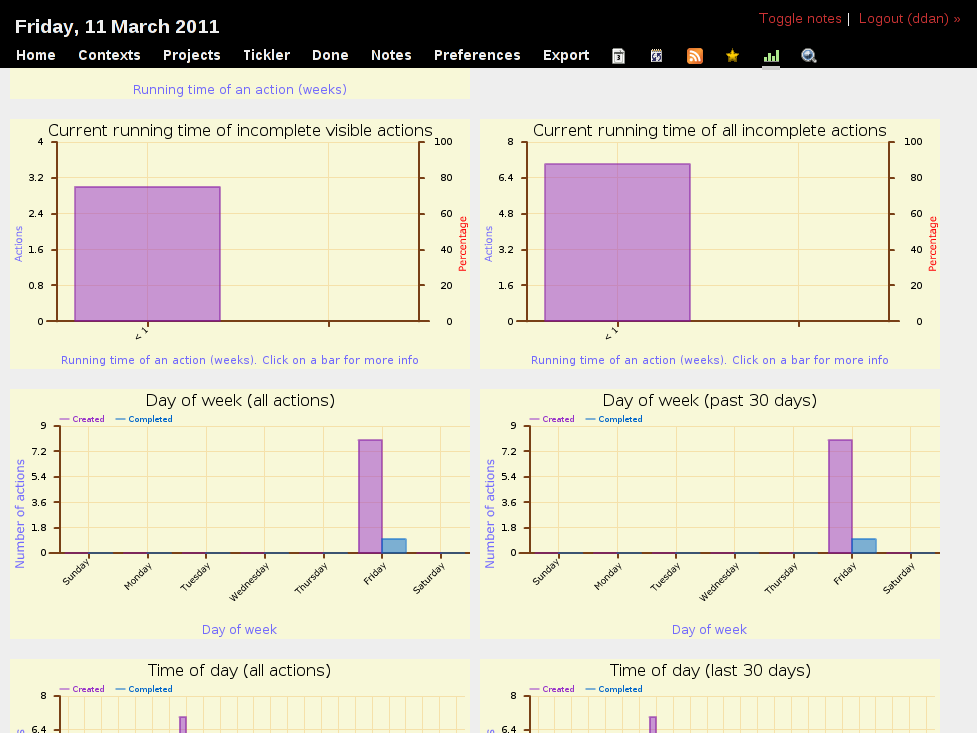
Task: Open the Export page
Action: pos(566,55)
